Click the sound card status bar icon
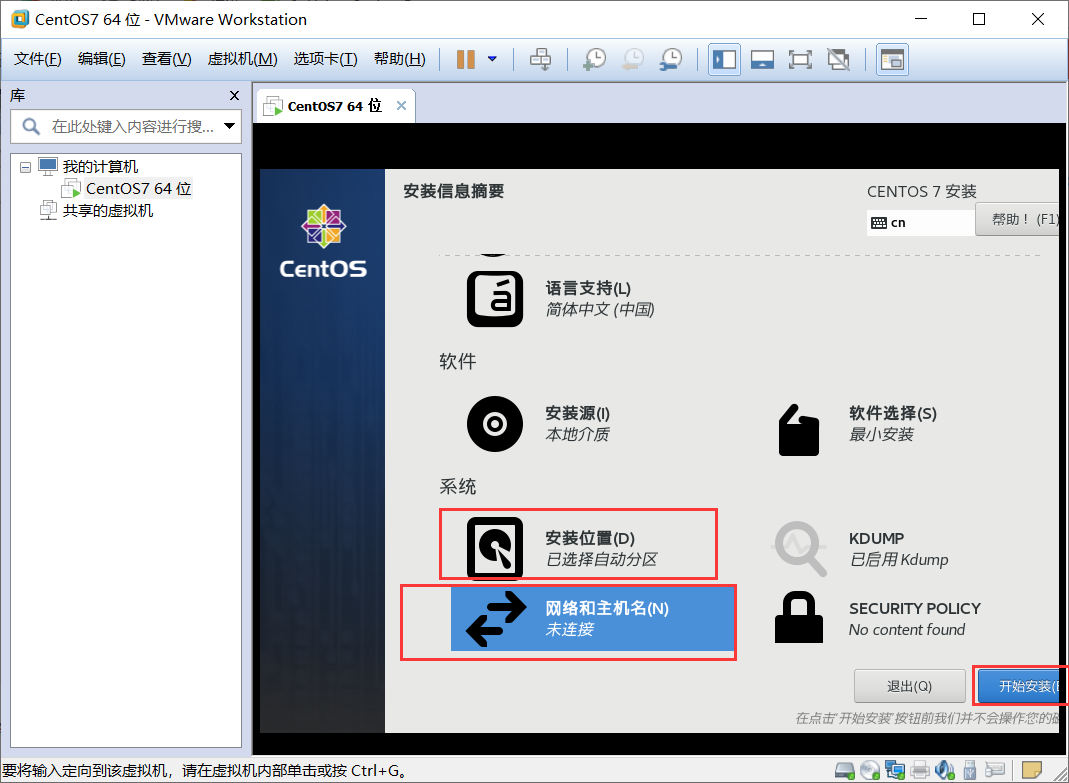Image resolution: width=1069 pixels, height=783 pixels. click(x=944, y=771)
